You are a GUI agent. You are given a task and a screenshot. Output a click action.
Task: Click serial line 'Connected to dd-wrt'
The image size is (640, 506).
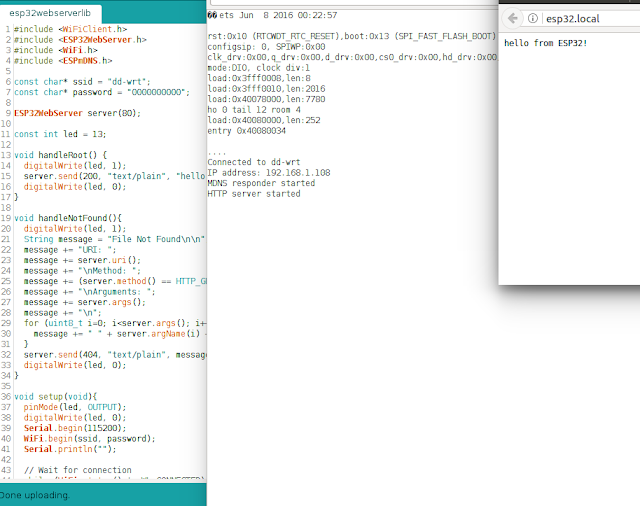coord(253,162)
